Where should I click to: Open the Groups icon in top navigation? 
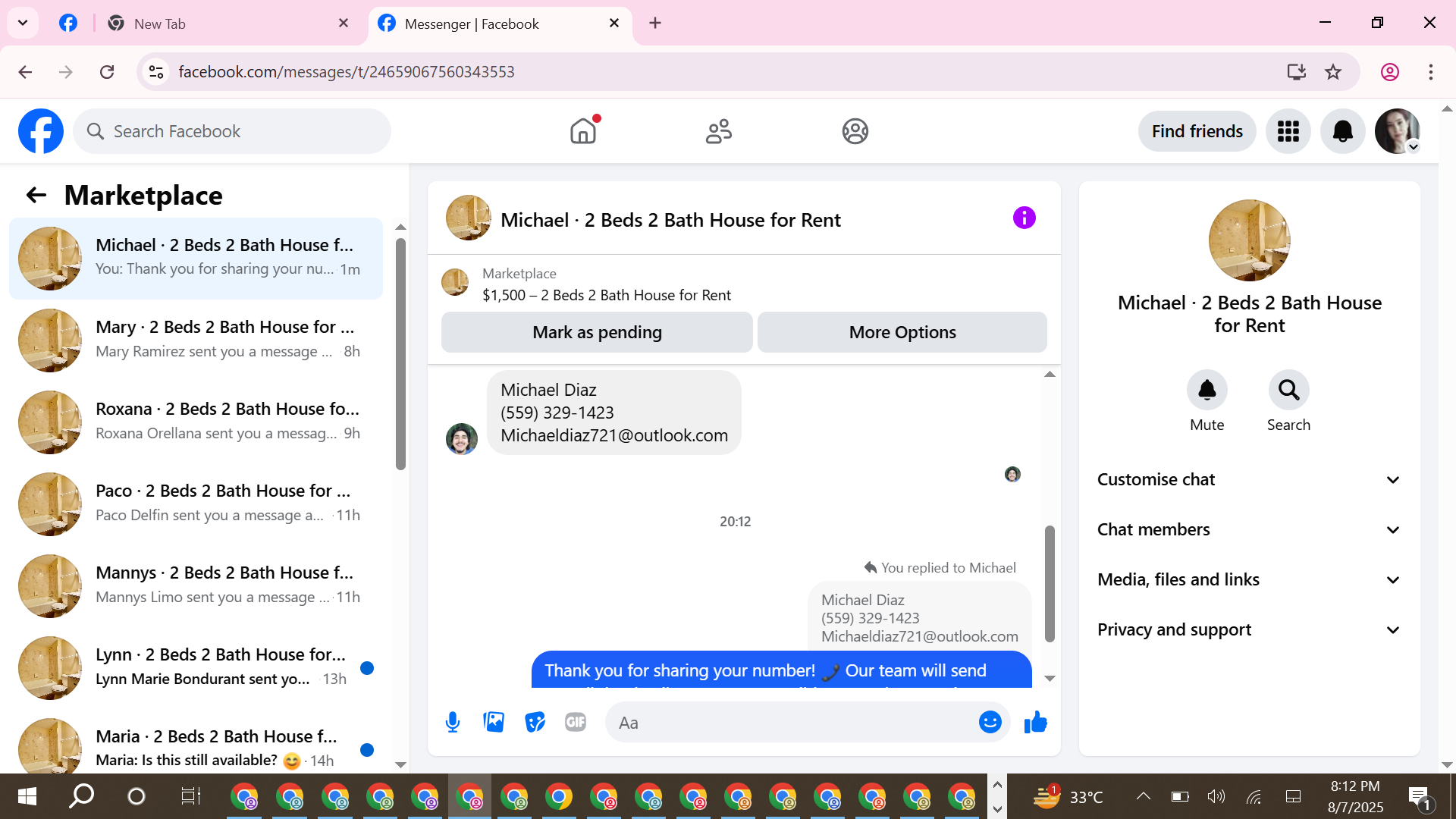tap(855, 131)
